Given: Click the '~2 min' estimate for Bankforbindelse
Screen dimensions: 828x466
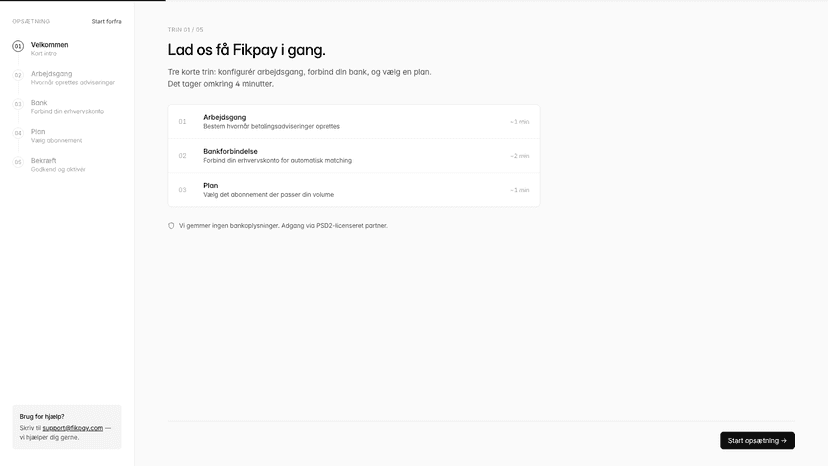Looking at the screenshot, I should 520,156.
